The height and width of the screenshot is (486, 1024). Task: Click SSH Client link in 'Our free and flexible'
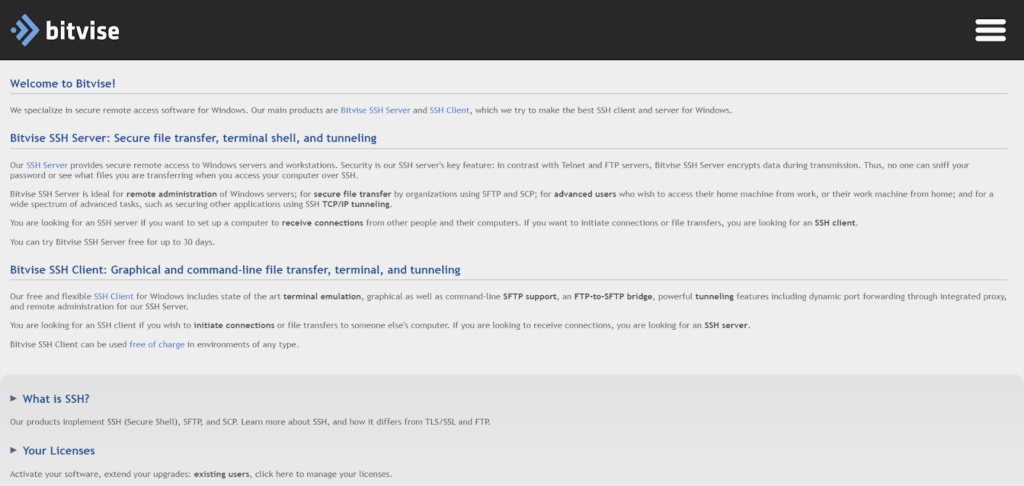114,297
